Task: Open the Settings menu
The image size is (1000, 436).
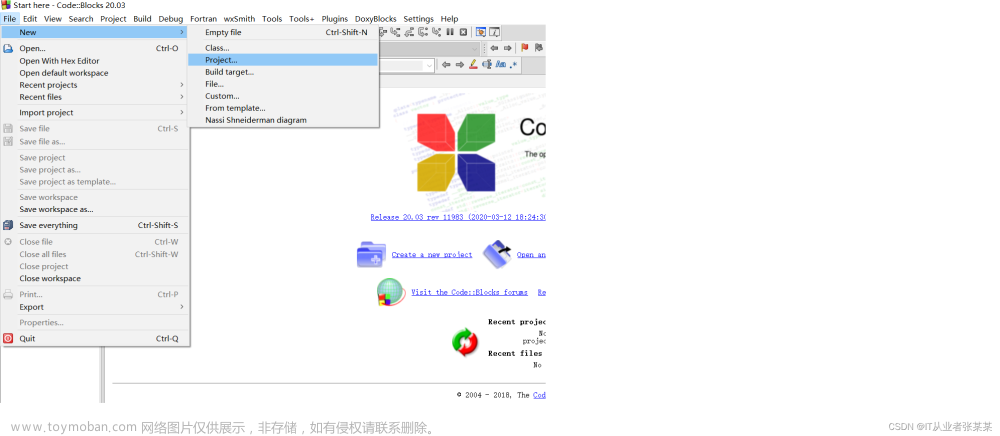Action: 418,18
